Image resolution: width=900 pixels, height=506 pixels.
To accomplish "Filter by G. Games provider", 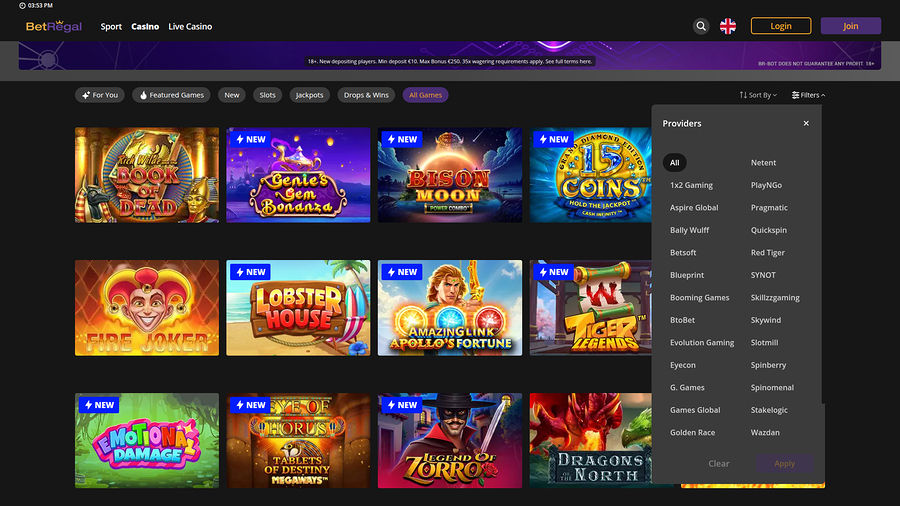I will [687, 387].
